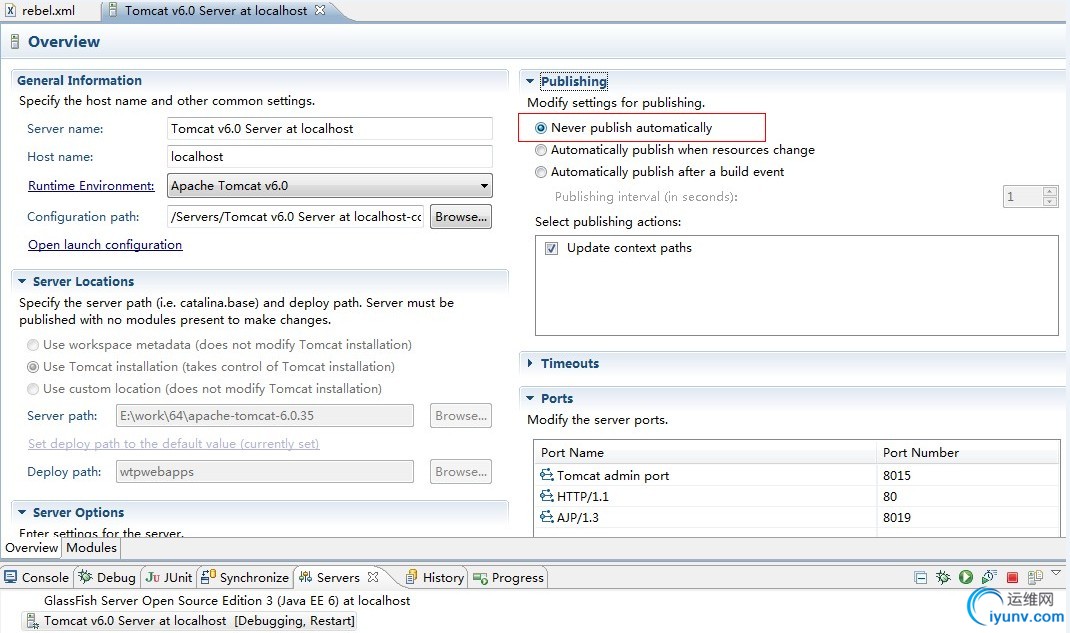Collapse the Server Locations section

point(22,281)
